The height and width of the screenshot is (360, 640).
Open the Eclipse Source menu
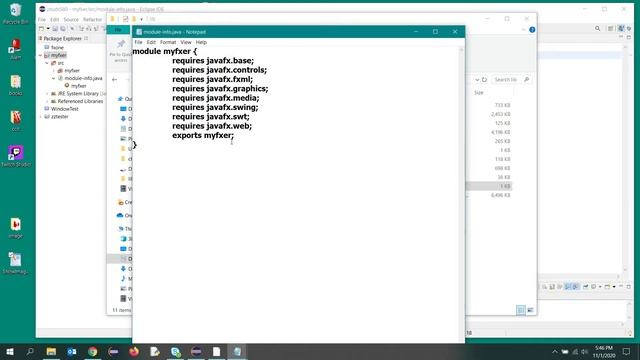71,20
